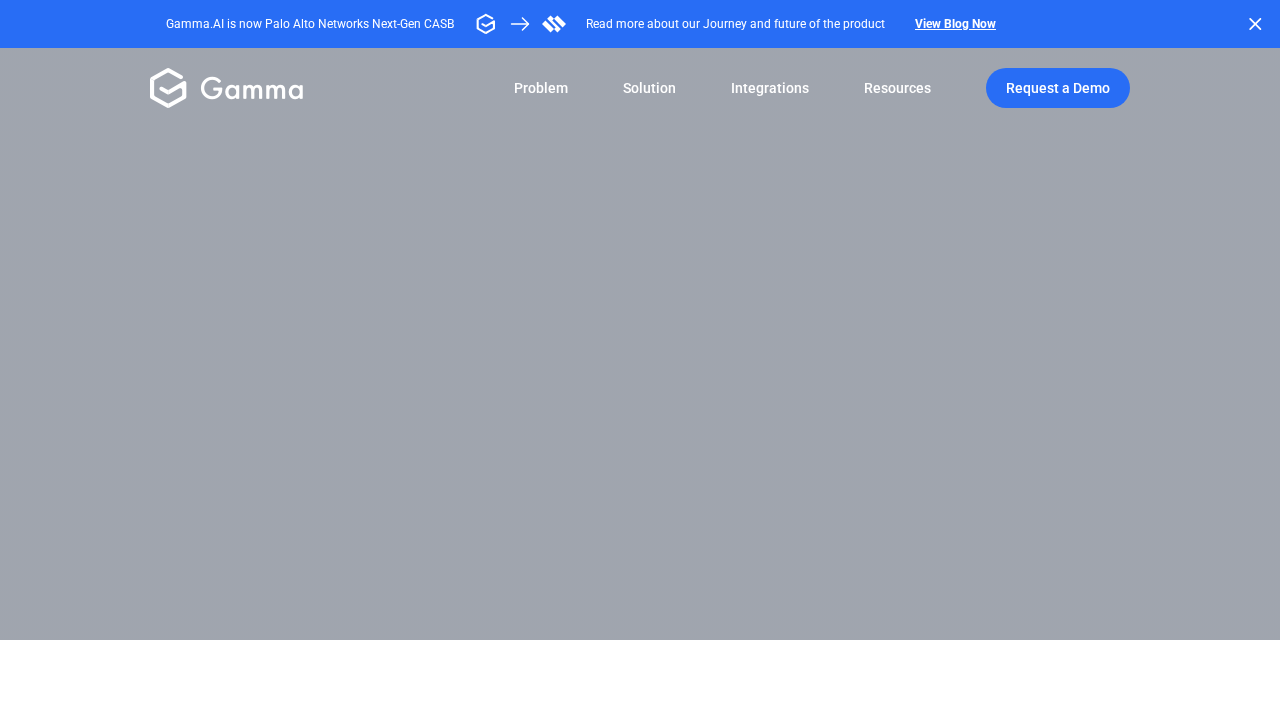Click the white footer area below the hero
Screen dimensions: 1280x720
coord(640,685)
